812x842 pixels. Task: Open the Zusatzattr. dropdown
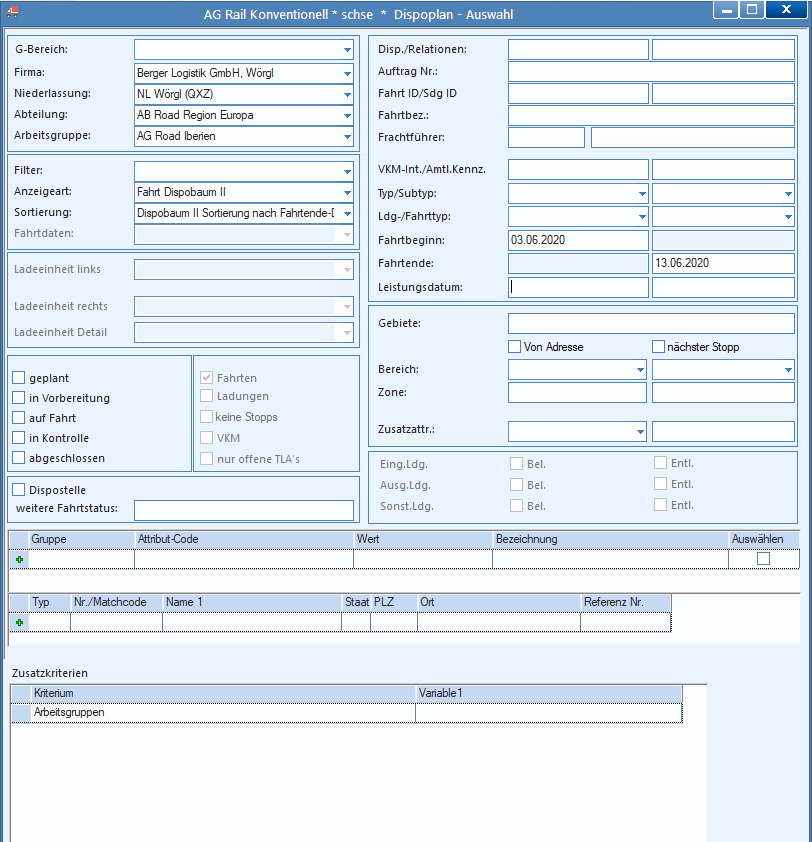[640, 431]
